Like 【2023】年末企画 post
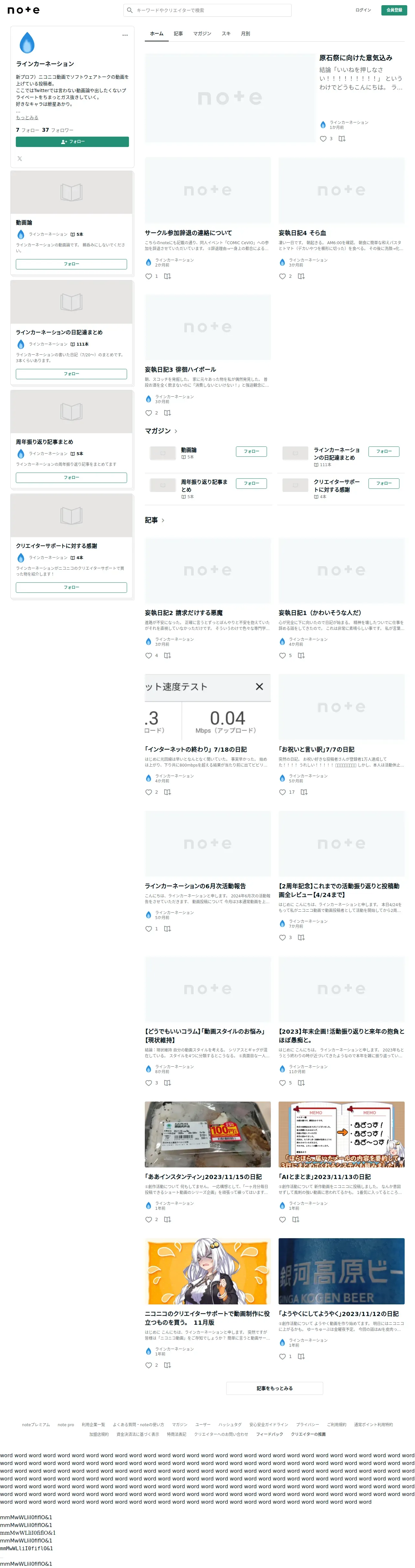This screenshot has height=1568, width=415. pyautogui.click(x=282, y=1083)
